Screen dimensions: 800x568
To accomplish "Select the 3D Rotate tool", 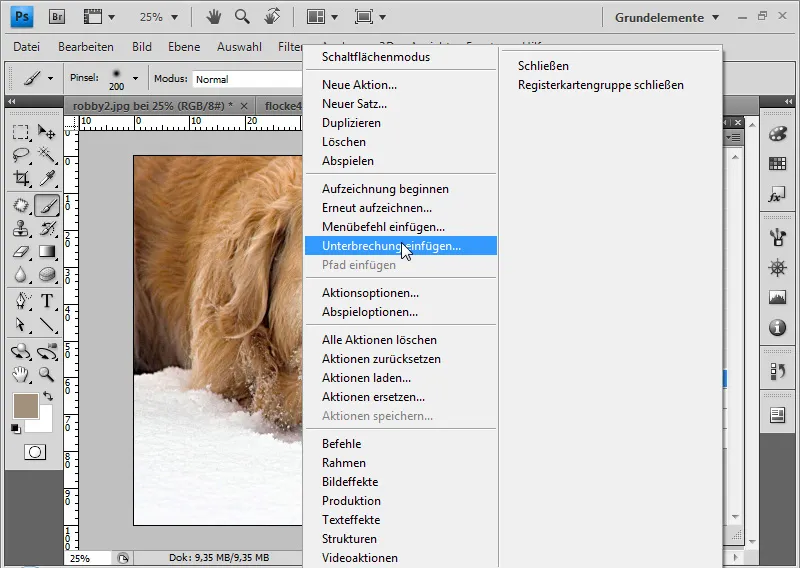I will (20, 352).
